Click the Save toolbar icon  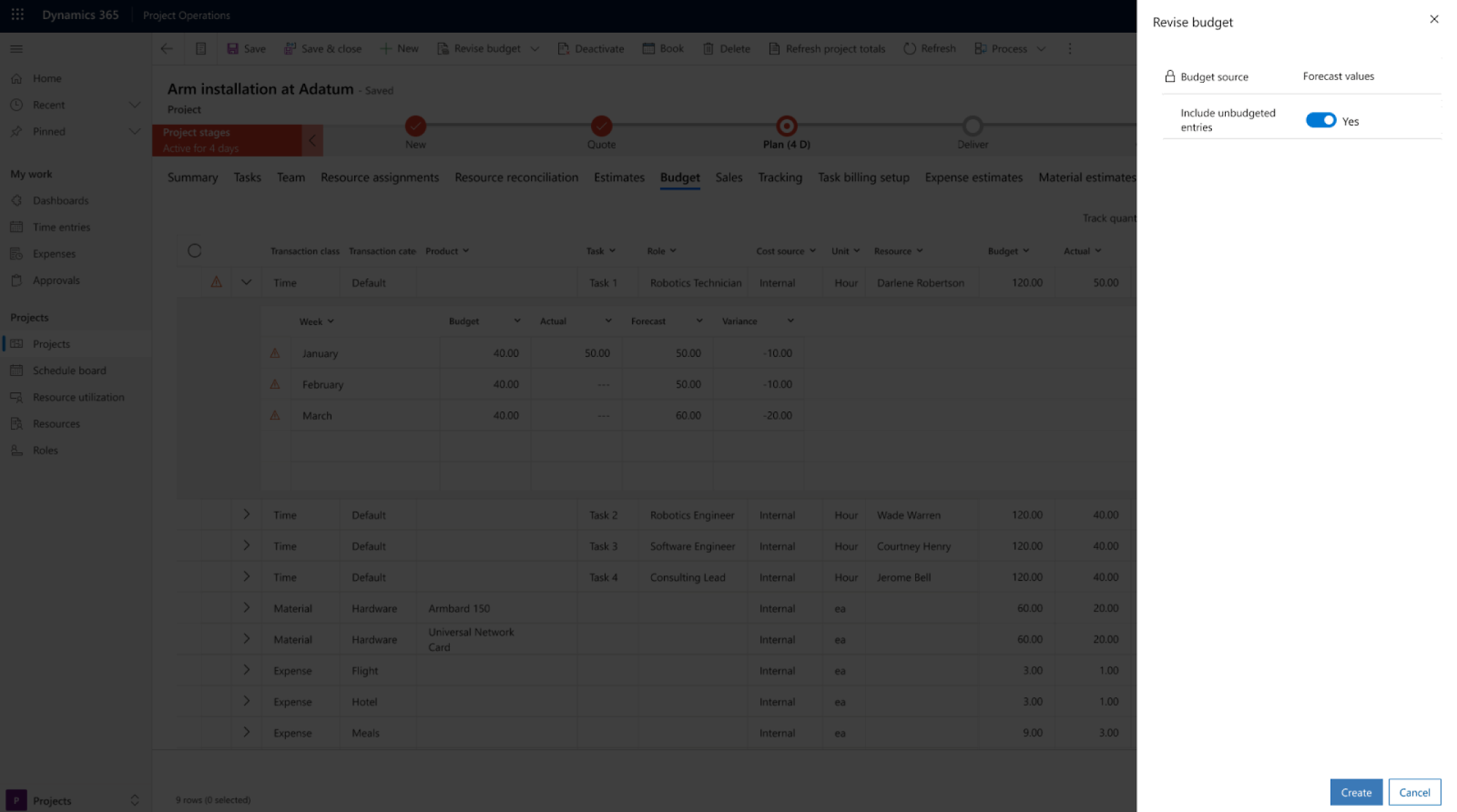click(233, 48)
